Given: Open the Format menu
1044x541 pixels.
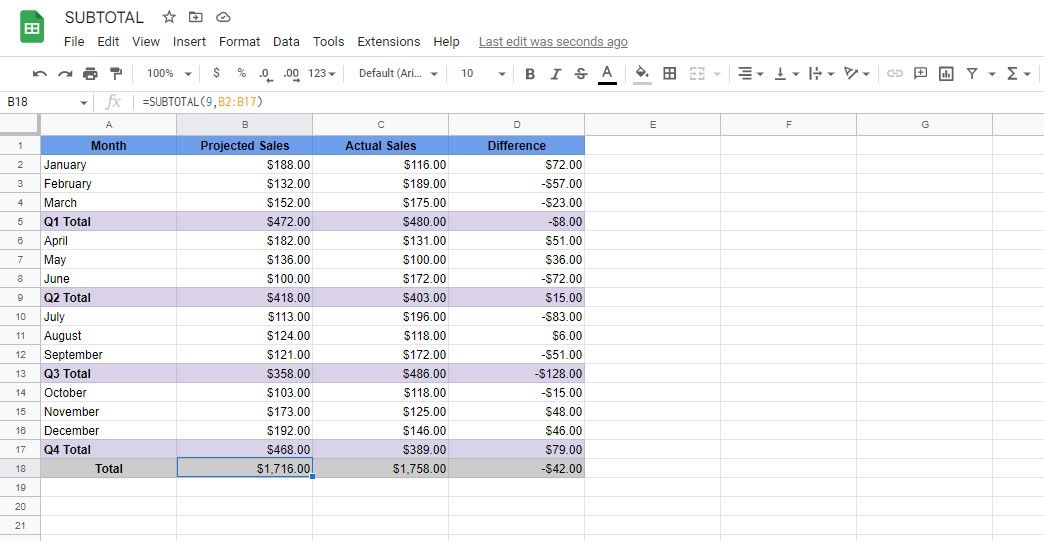Looking at the screenshot, I should [x=239, y=41].
